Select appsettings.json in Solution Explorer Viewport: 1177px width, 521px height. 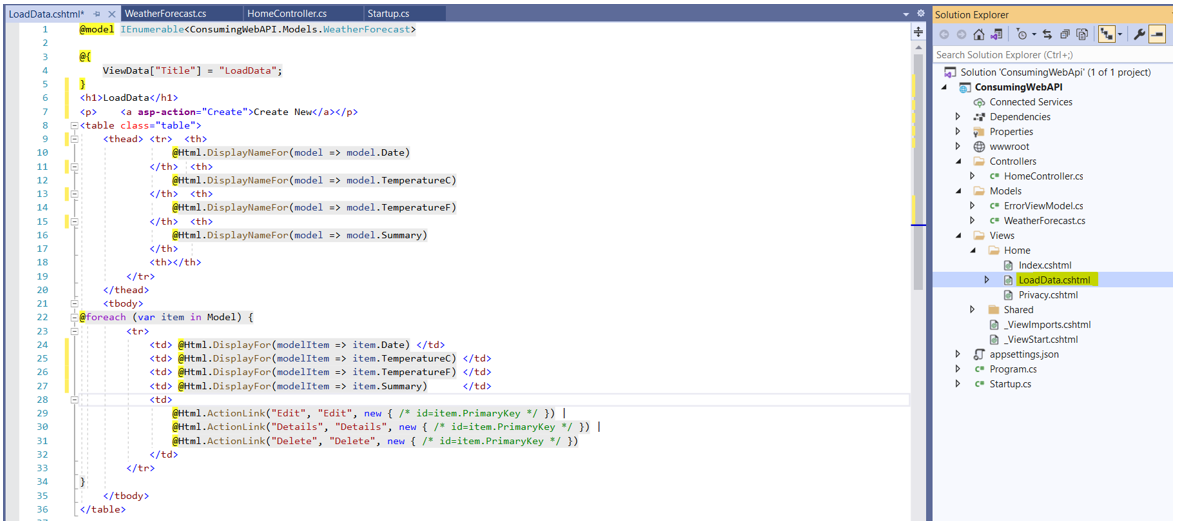coord(1024,354)
